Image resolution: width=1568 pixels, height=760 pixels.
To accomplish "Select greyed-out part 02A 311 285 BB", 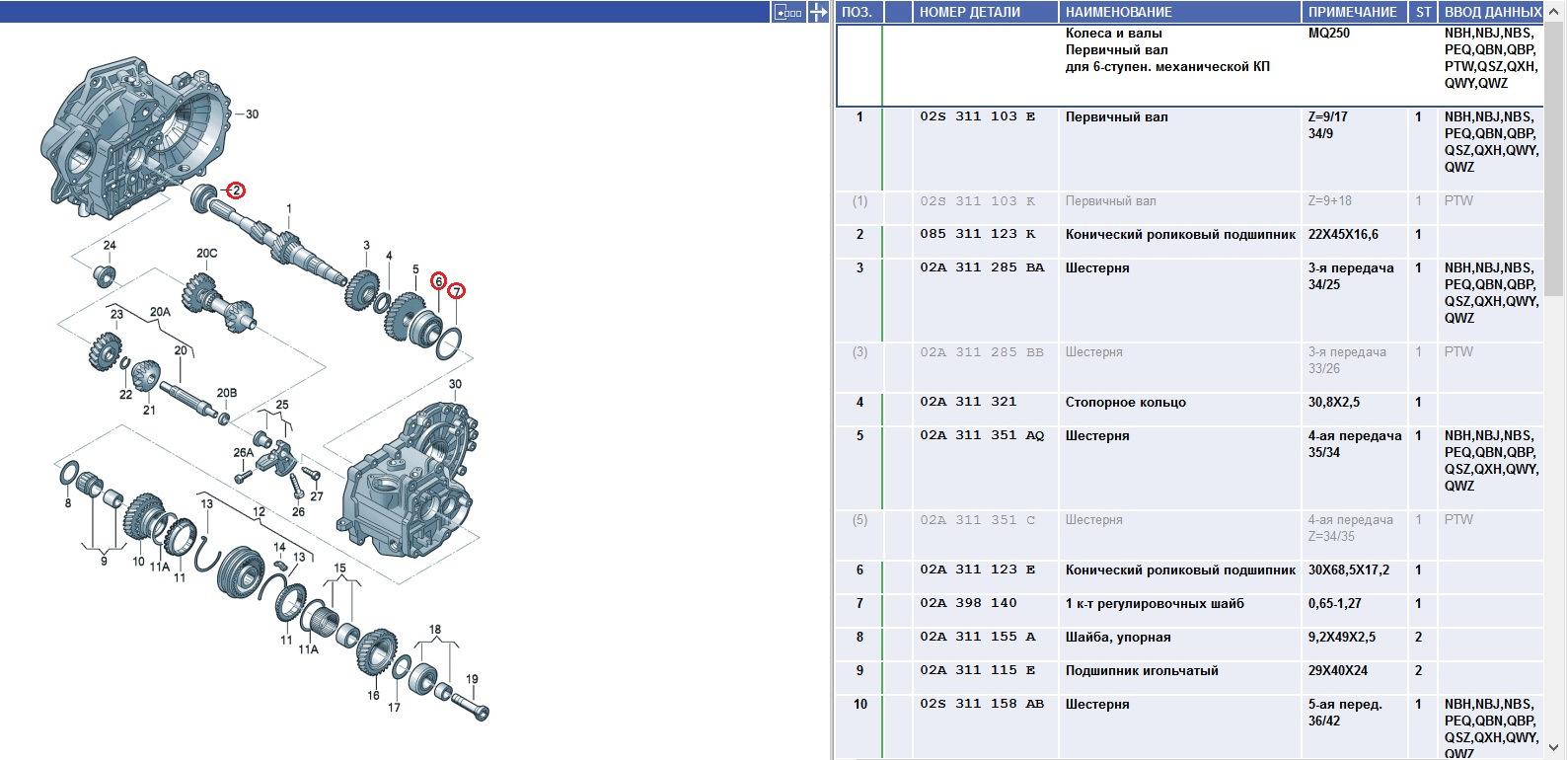I will click(981, 352).
